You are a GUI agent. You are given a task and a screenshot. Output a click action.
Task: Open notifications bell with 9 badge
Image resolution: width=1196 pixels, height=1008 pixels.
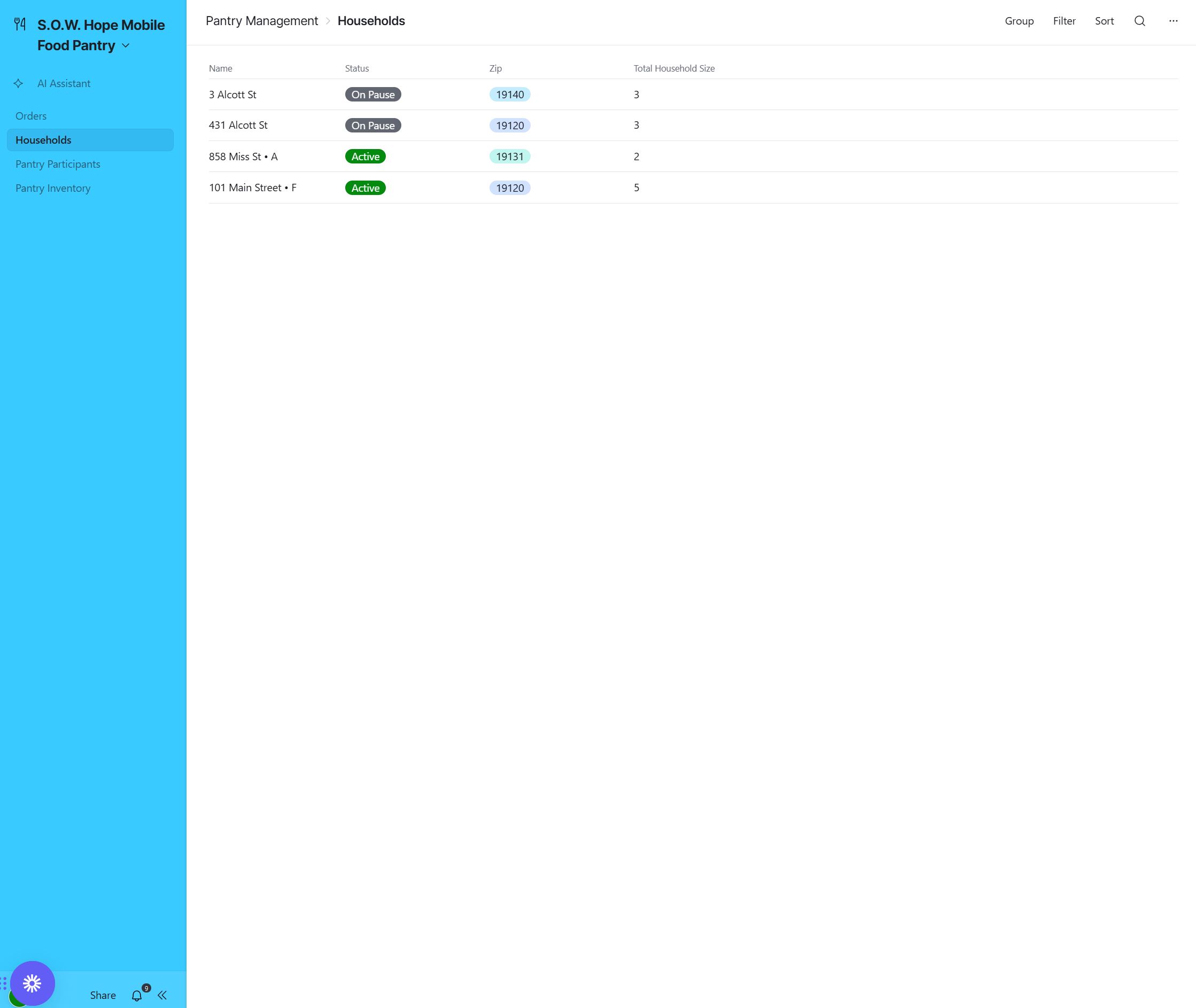click(x=137, y=995)
